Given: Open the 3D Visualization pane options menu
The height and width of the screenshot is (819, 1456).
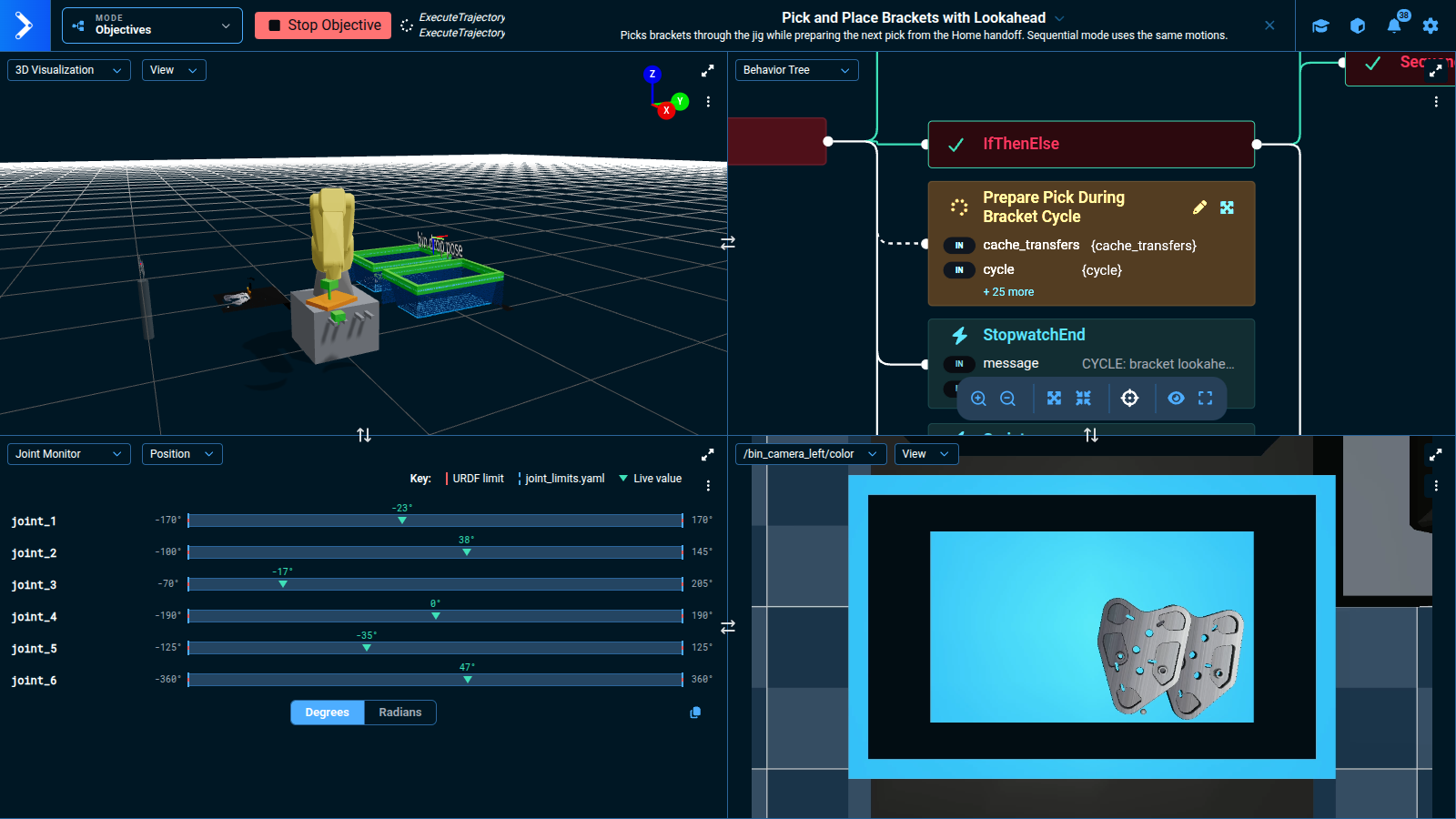Looking at the screenshot, I should (x=708, y=102).
